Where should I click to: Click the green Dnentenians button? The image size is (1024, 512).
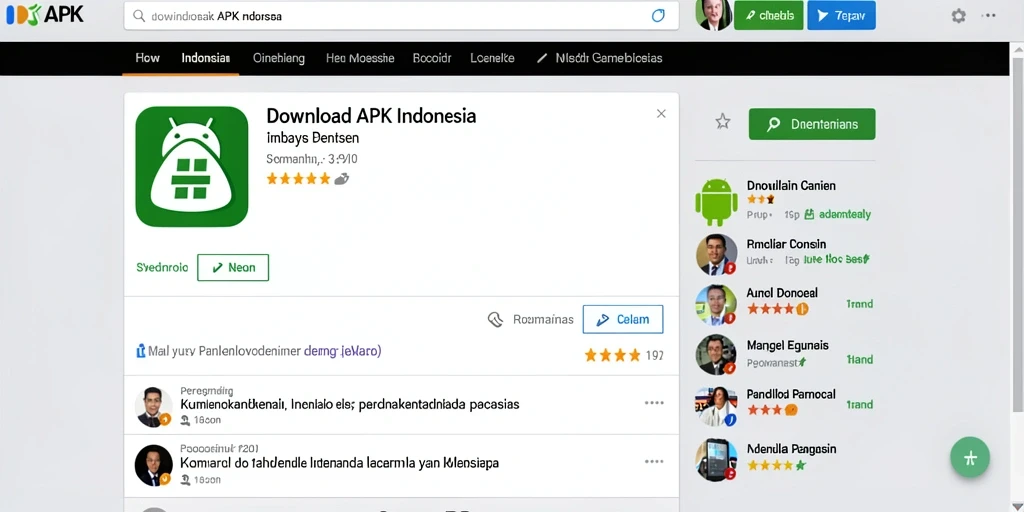pos(812,124)
